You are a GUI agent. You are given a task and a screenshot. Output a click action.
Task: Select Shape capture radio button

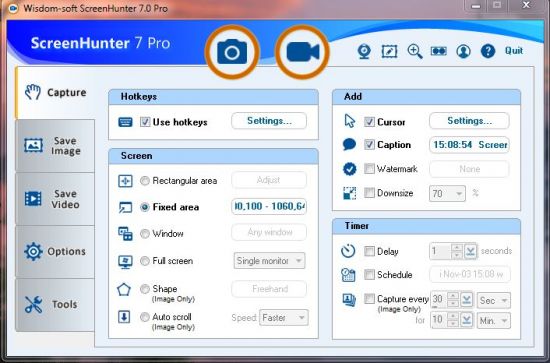tap(145, 289)
